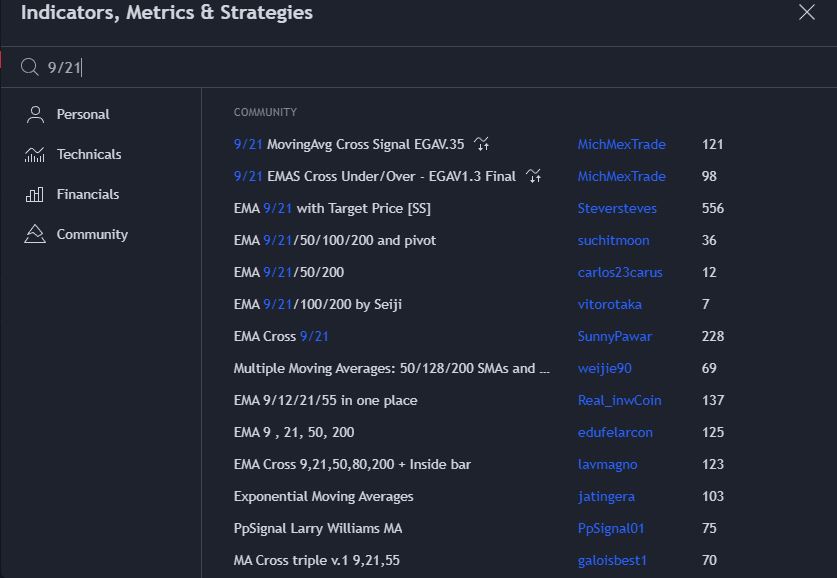The height and width of the screenshot is (578, 837).
Task: Open author MichMexTrade profile link
Action: [x=621, y=144]
